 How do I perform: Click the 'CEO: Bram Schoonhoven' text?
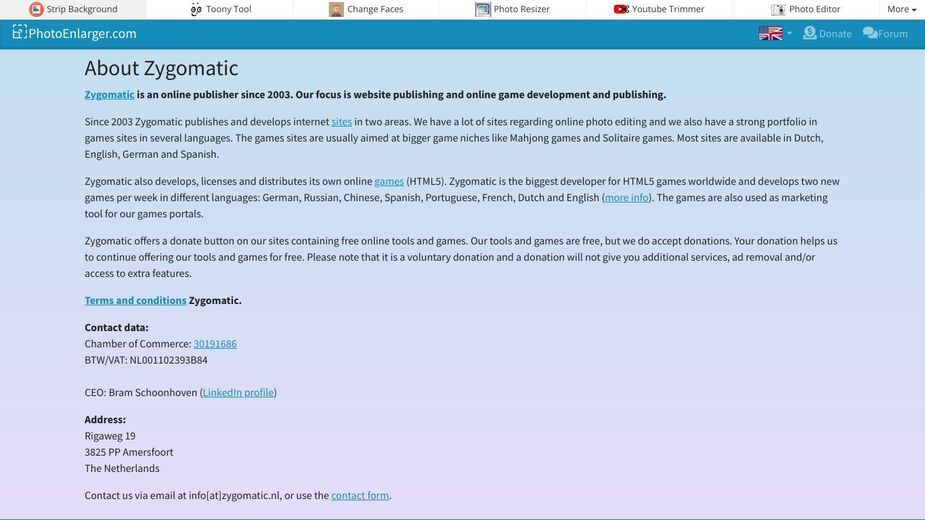coord(141,393)
